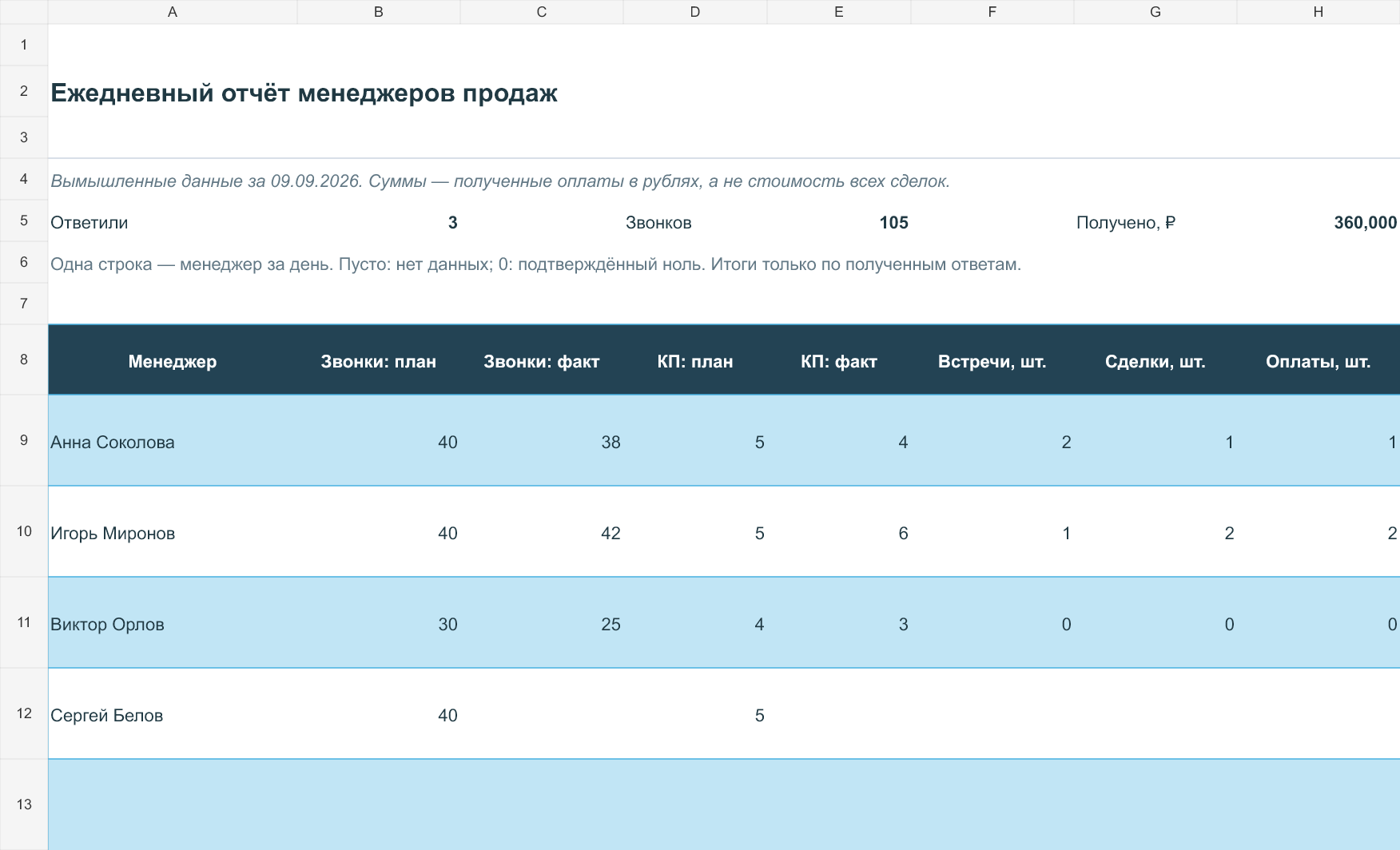
Task: Select the 'Получено, ₽' label cell
Action: 1155,222
